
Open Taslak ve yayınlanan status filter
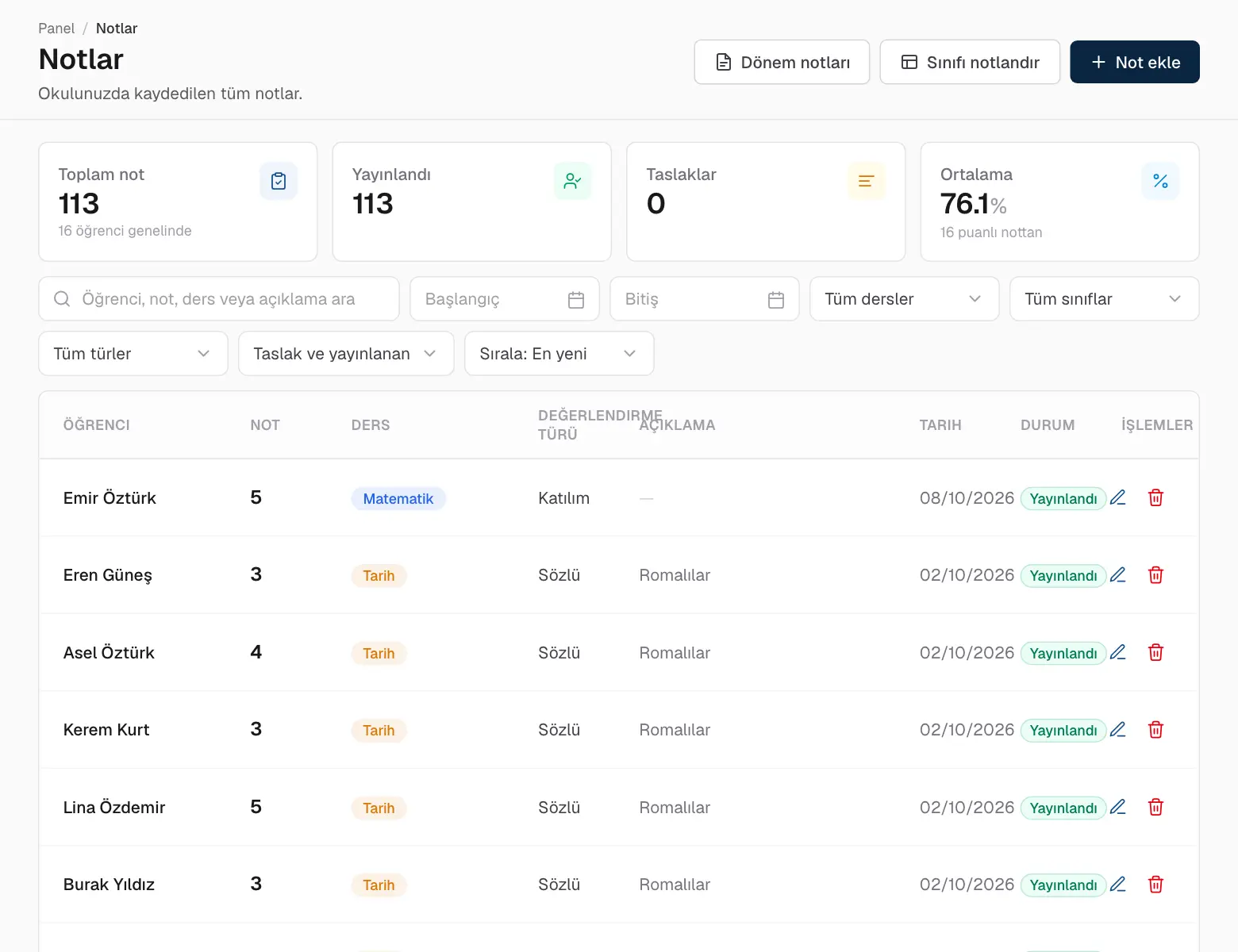pos(346,354)
